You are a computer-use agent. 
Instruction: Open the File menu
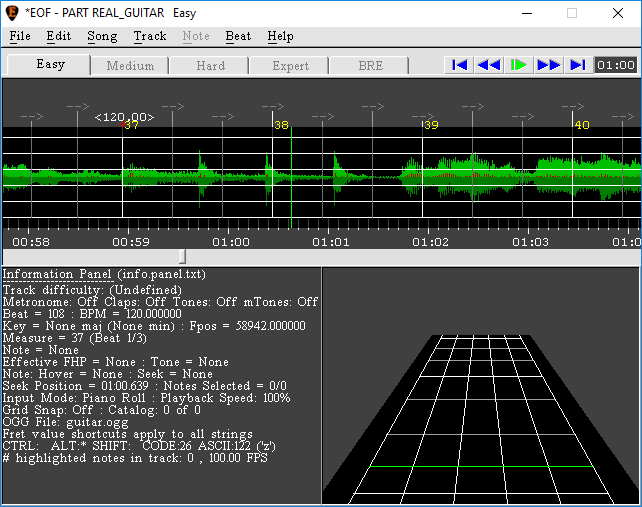click(x=19, y=36)
